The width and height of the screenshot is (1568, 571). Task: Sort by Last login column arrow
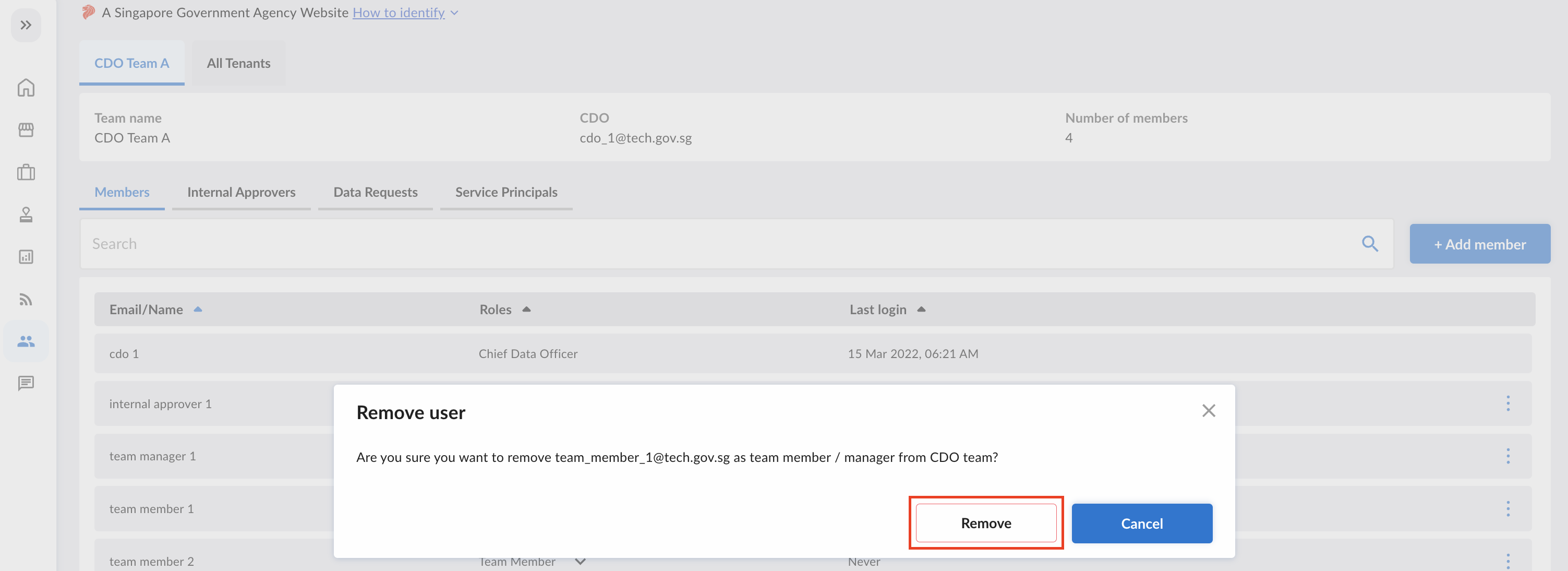921,309
